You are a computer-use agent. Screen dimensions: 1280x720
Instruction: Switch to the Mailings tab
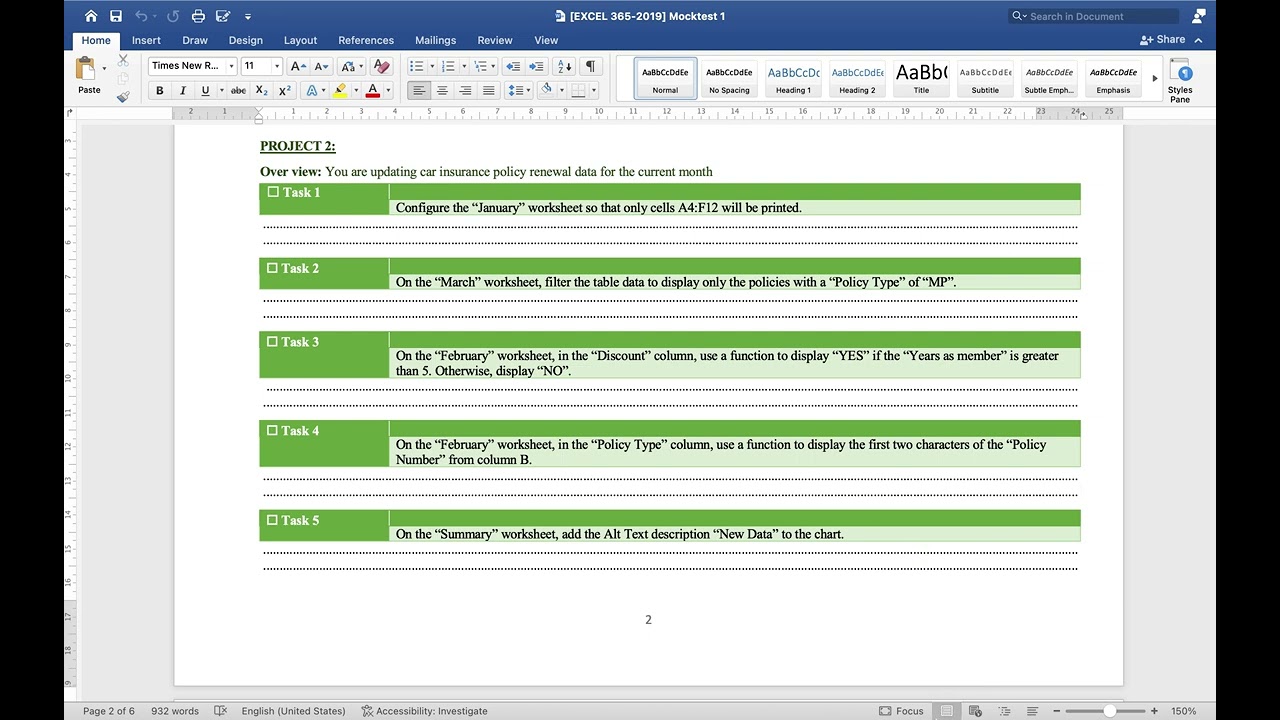pos(435,40)
